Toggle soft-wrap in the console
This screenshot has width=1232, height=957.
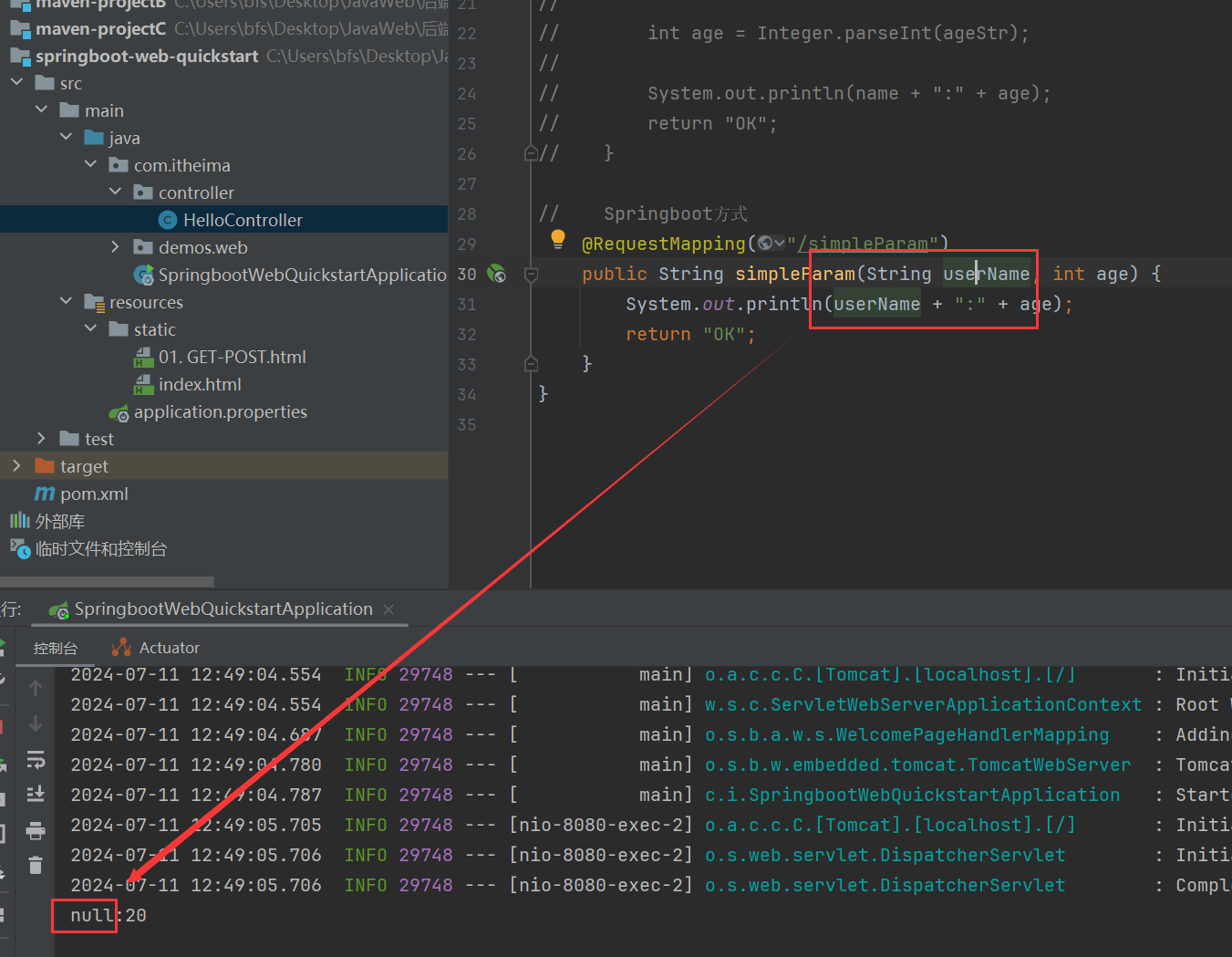[x=36, y=759]
